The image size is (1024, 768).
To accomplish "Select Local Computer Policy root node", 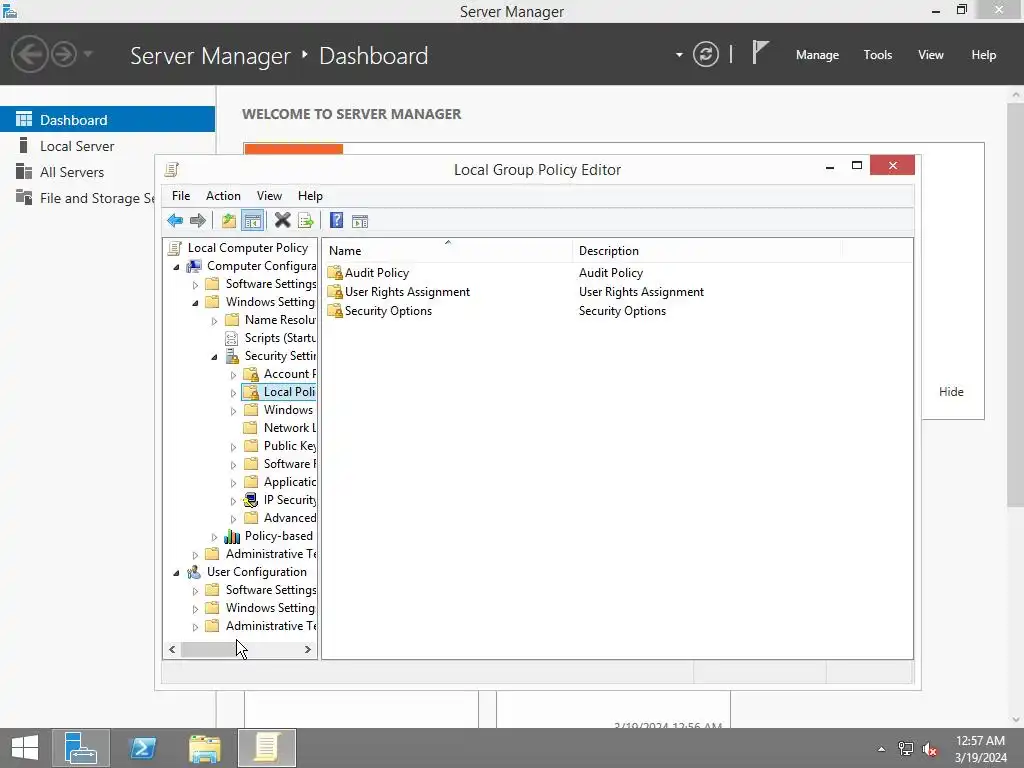I will coord(248,248).
